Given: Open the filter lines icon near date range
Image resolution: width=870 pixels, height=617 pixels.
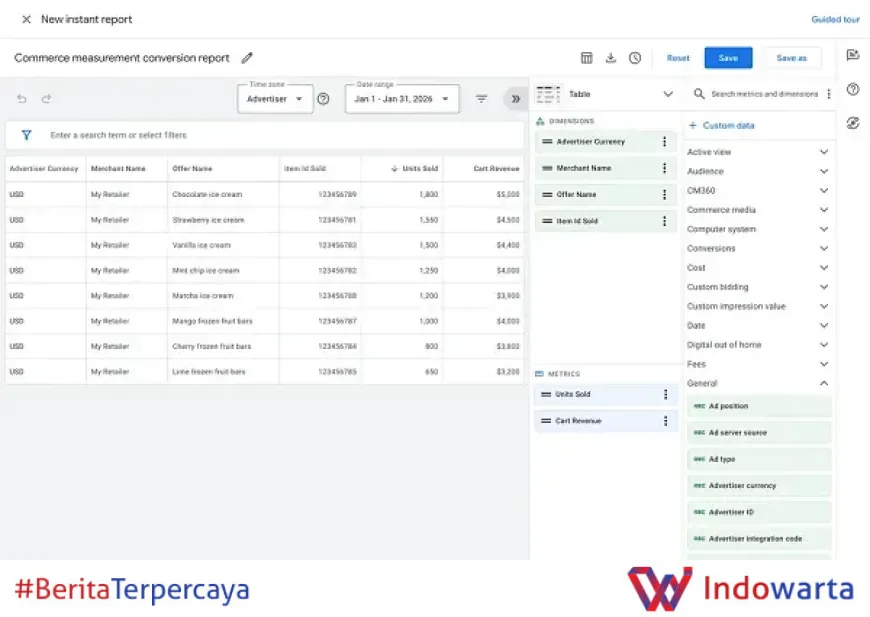Looking at the screenshot, I should pyautogui.click(x=482, y=99).
